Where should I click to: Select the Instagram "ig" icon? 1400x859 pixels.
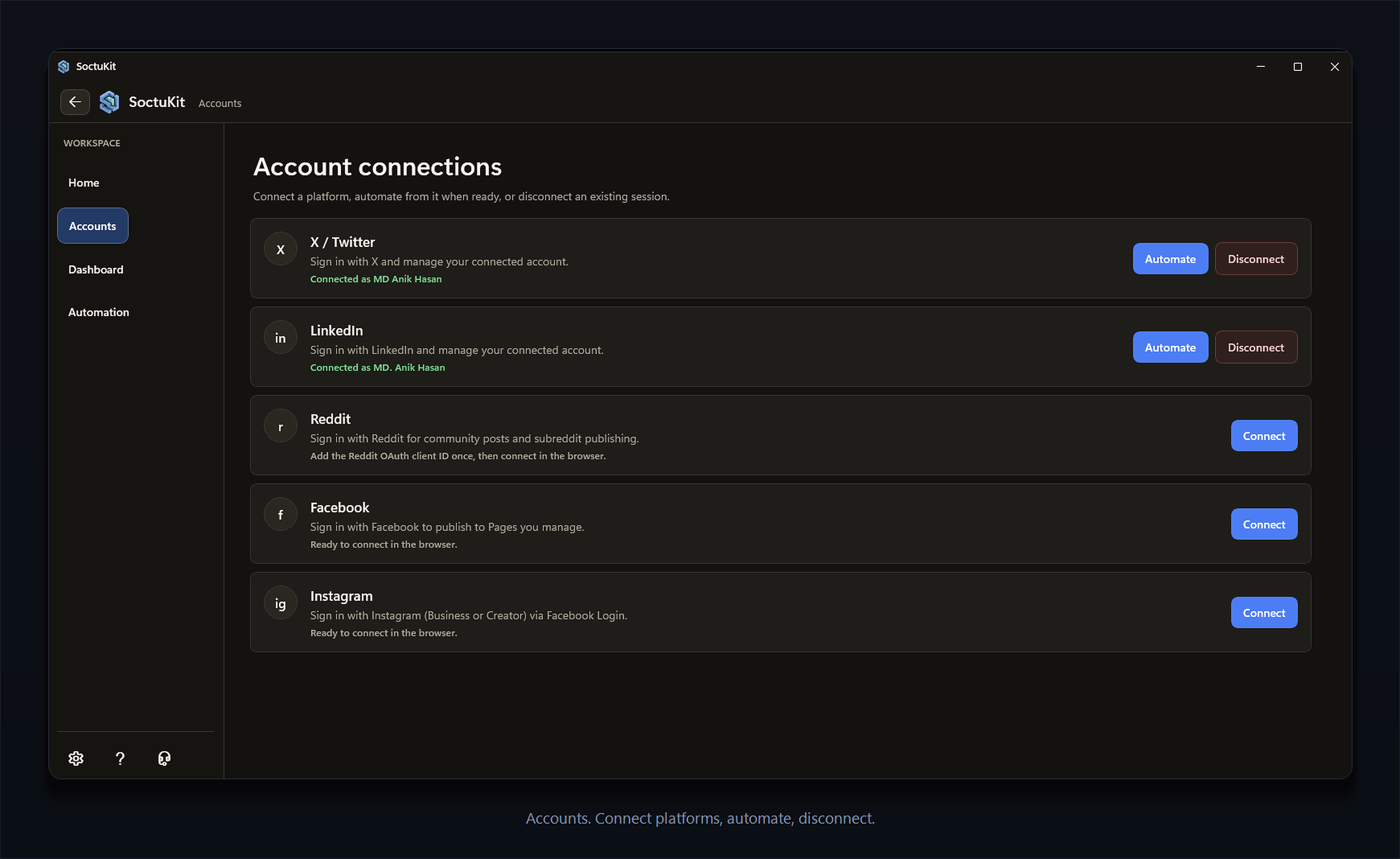click(280, 603)
